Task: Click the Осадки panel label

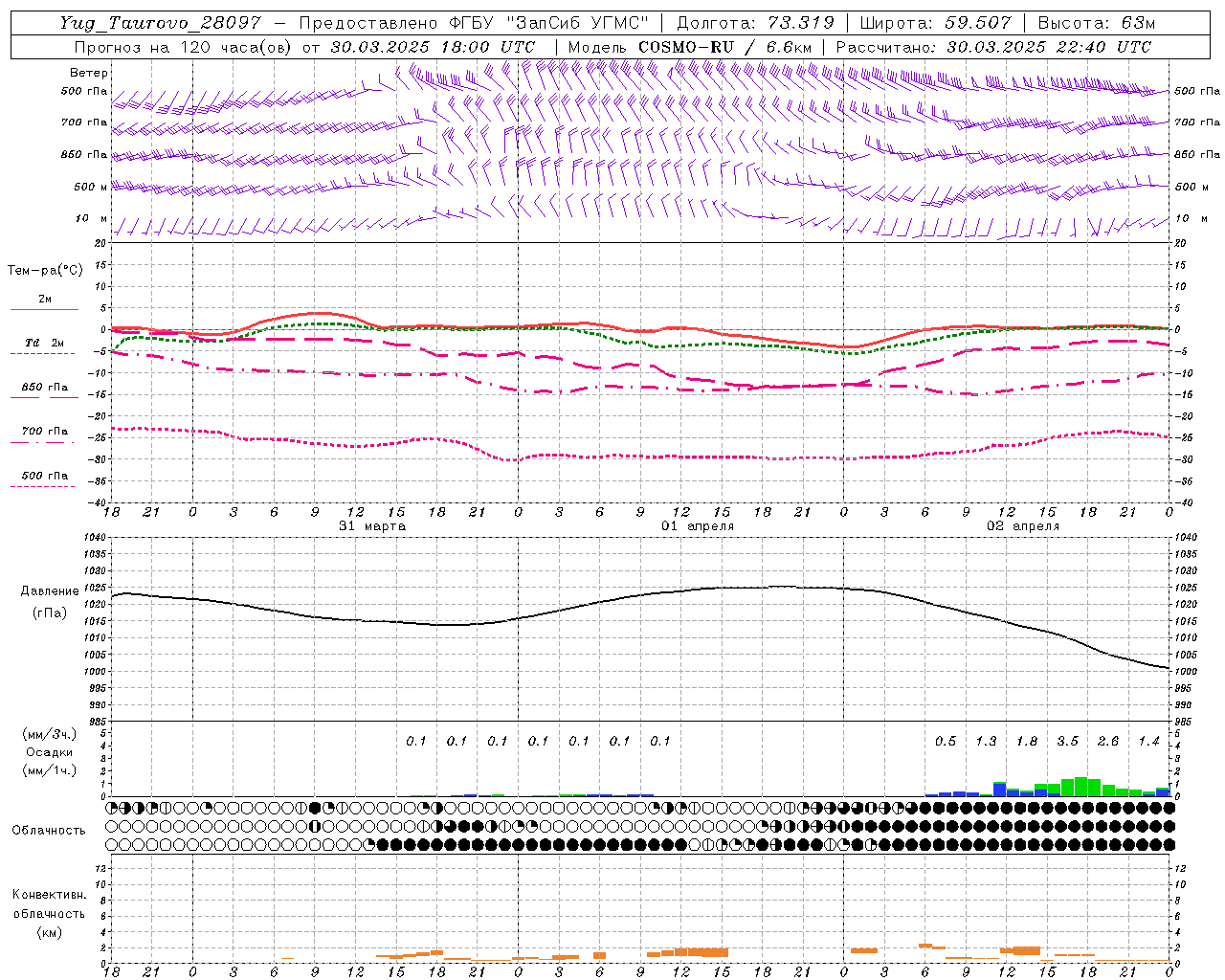Action: pyautogui.click(x=50, y=752)
